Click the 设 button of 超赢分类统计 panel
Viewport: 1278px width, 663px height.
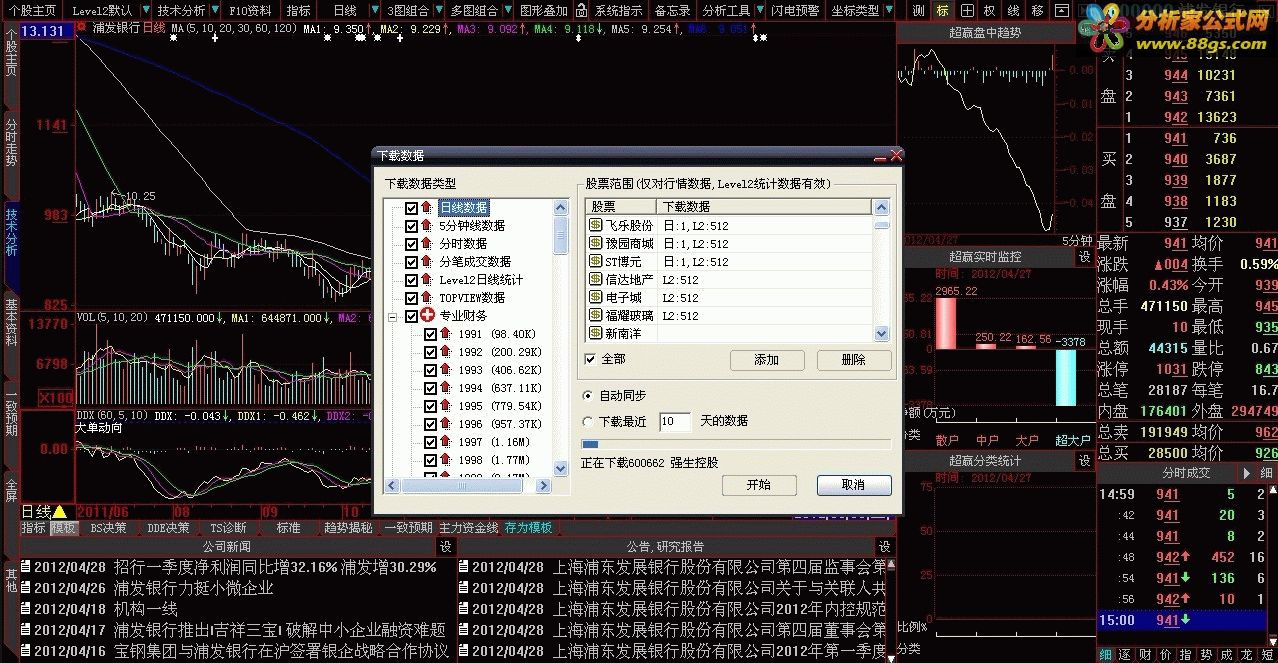tap(1084, 461)
